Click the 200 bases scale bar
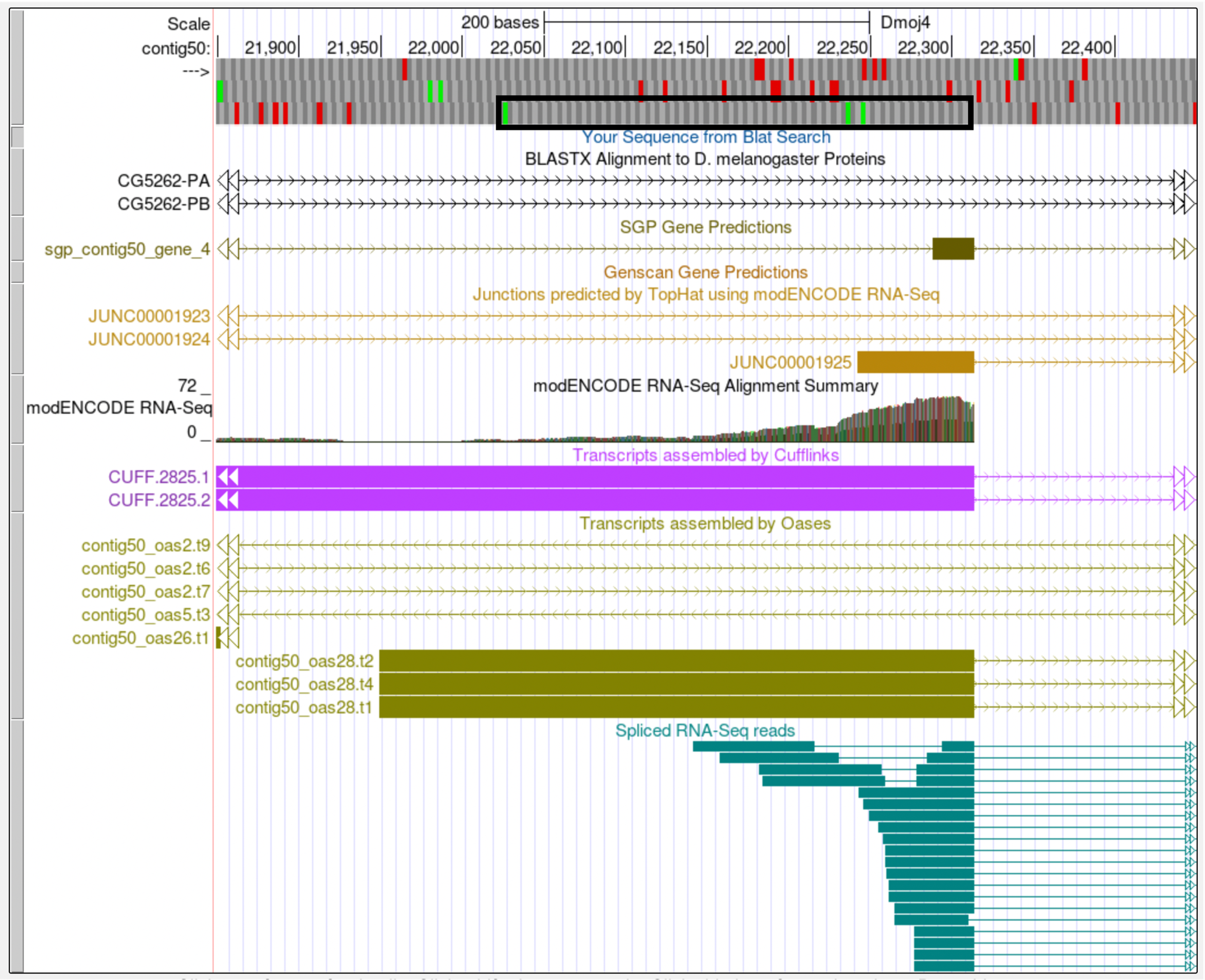 (x=707, y=23)
